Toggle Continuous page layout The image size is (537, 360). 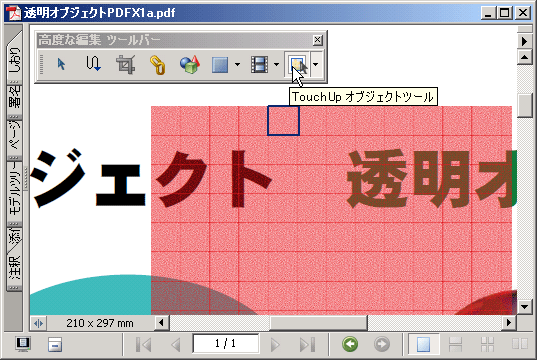coord(455,344)
